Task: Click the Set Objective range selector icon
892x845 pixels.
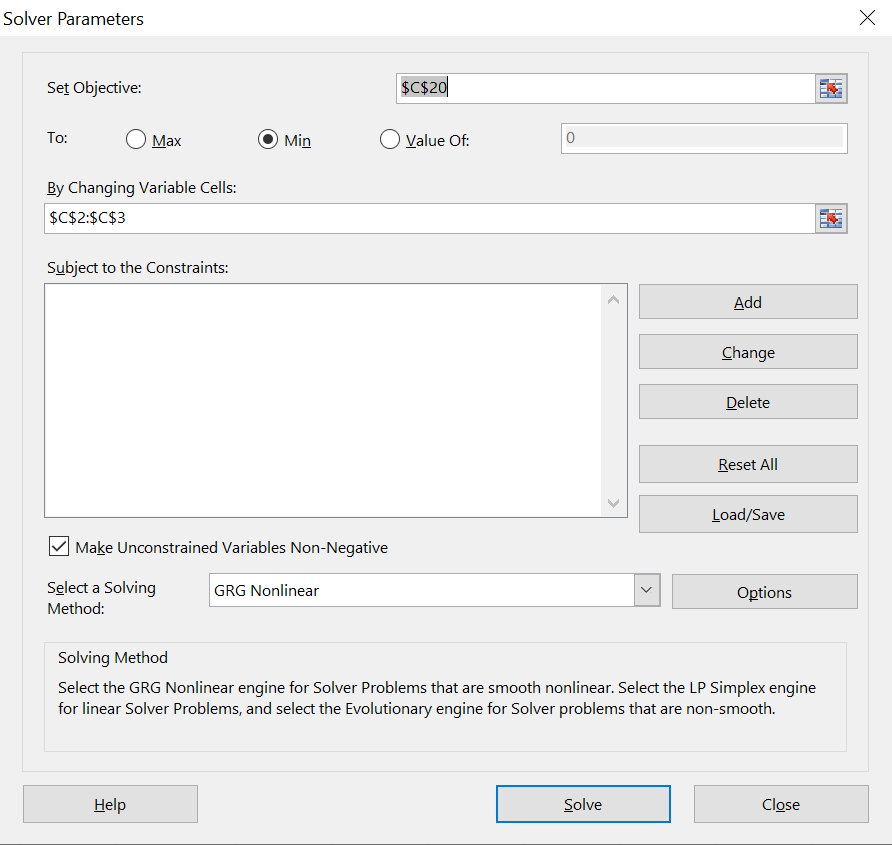Action: 831,88
